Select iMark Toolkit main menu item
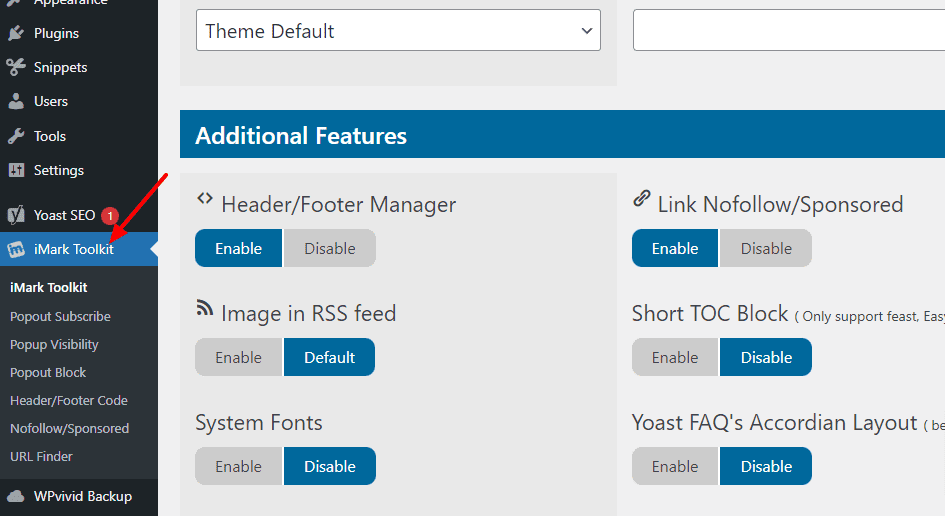 [79, 249]
